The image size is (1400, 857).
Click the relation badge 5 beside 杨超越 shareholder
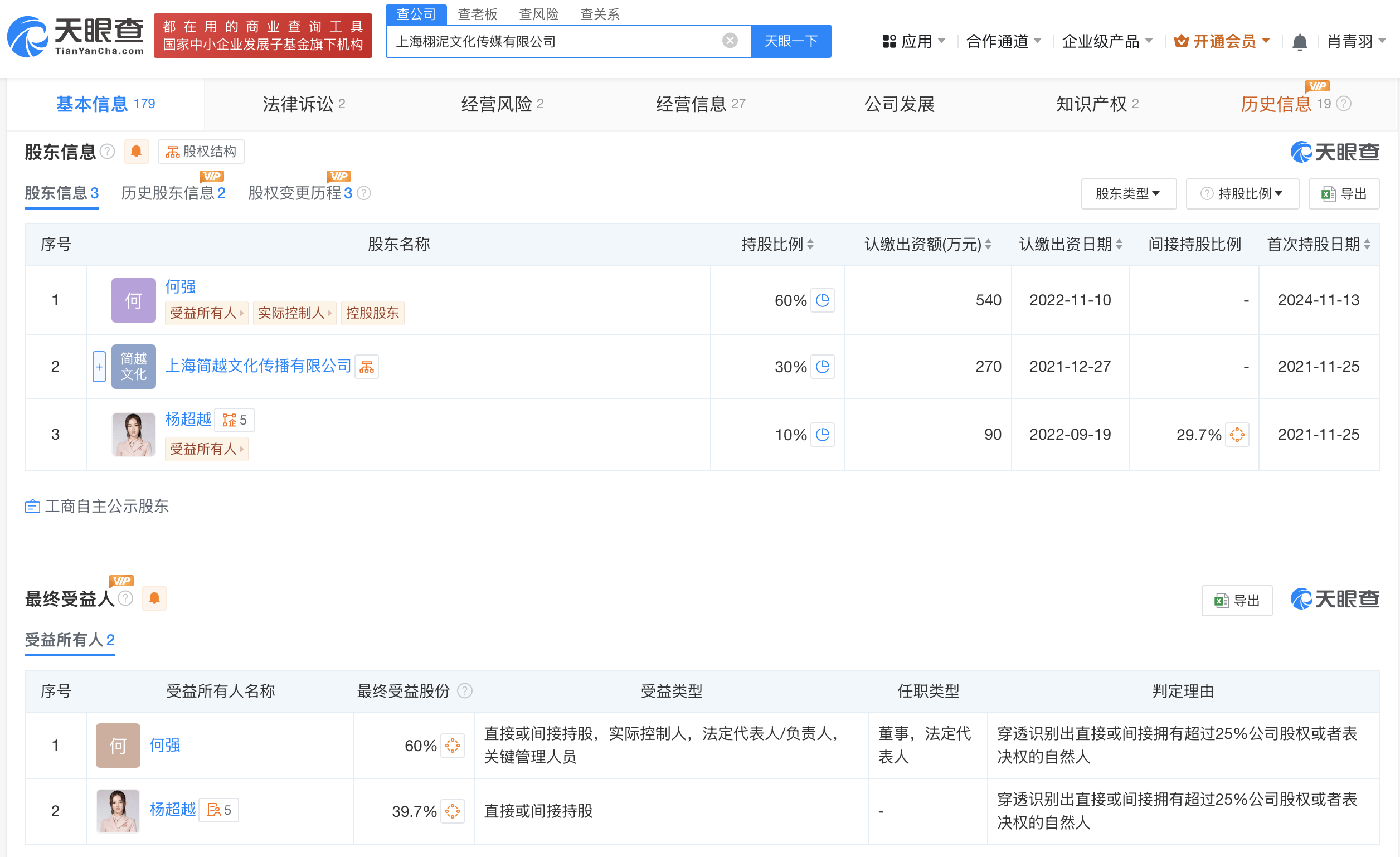[x=235, y=420]
